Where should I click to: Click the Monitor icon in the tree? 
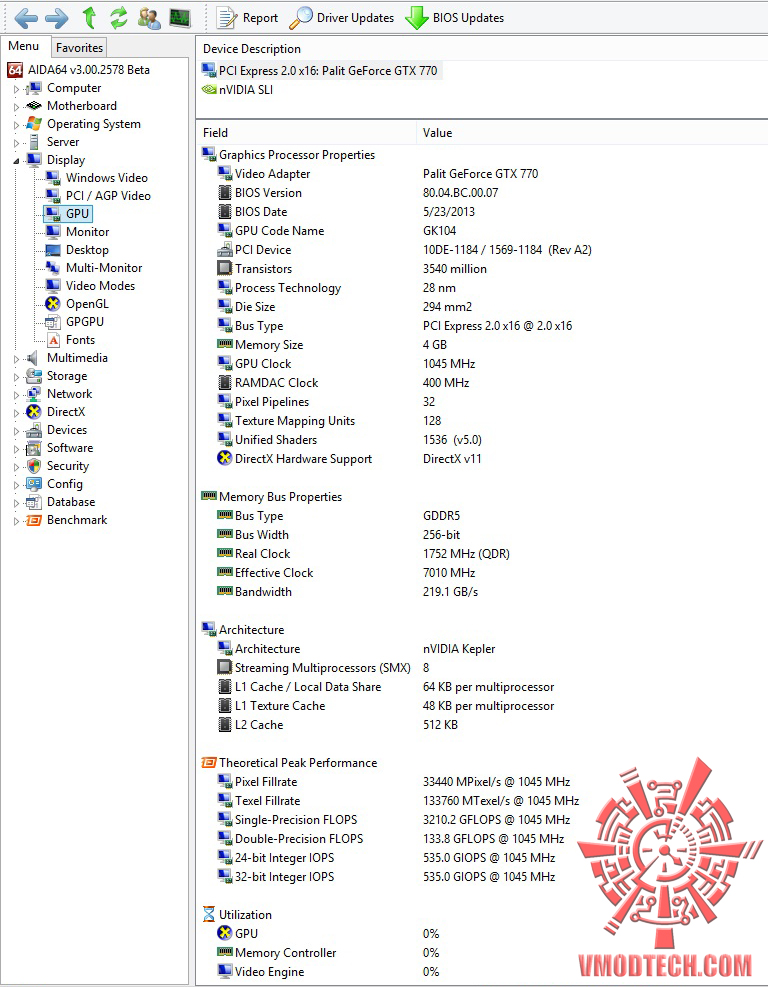[53, 232]
